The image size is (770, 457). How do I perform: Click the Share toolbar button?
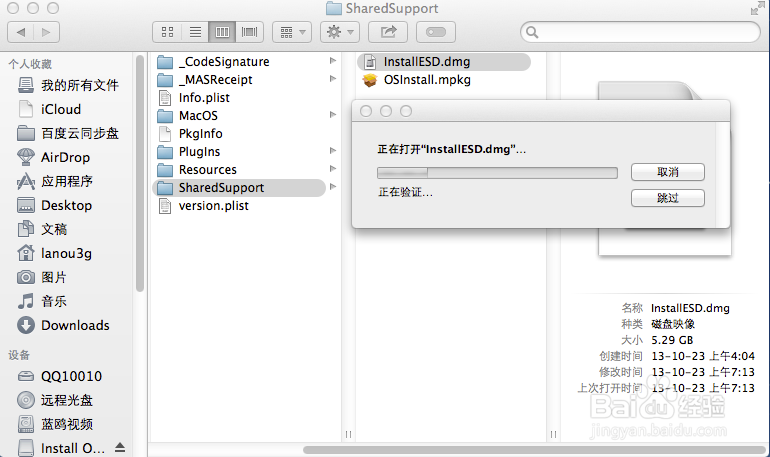tap(388, 32)
